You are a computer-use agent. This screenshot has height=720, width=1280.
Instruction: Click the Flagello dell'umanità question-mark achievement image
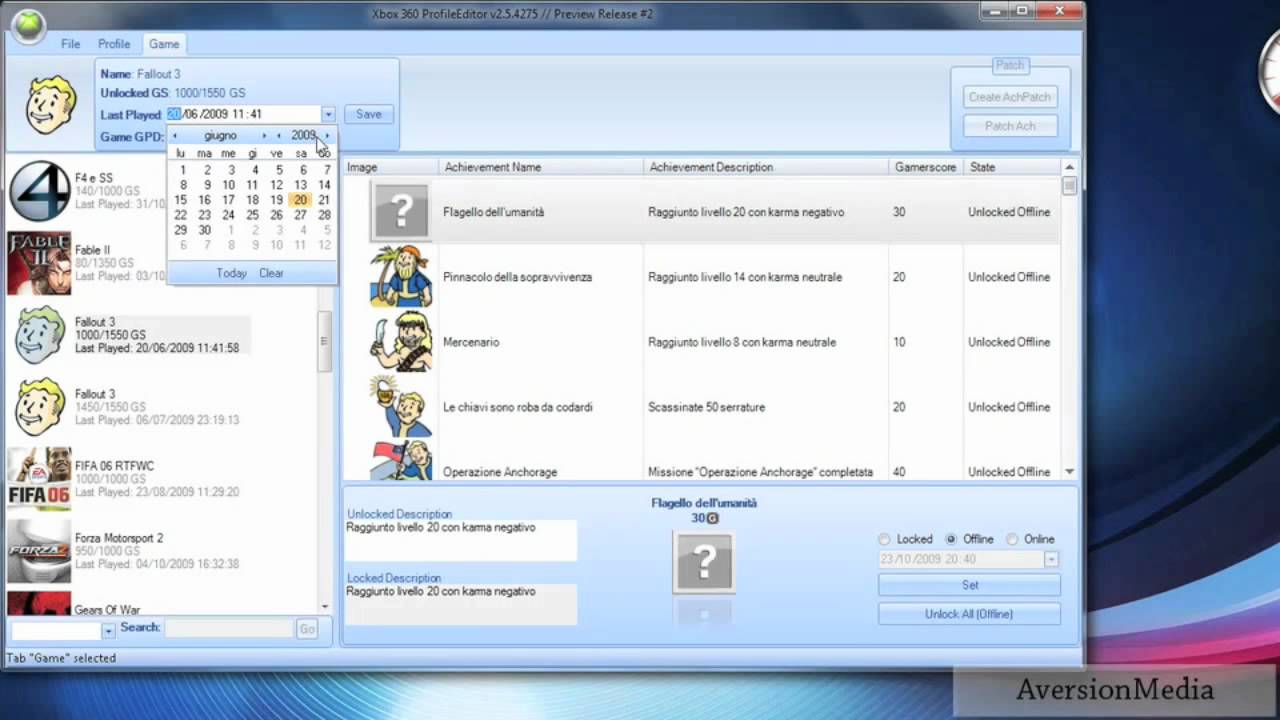click(x=401, y=211)
